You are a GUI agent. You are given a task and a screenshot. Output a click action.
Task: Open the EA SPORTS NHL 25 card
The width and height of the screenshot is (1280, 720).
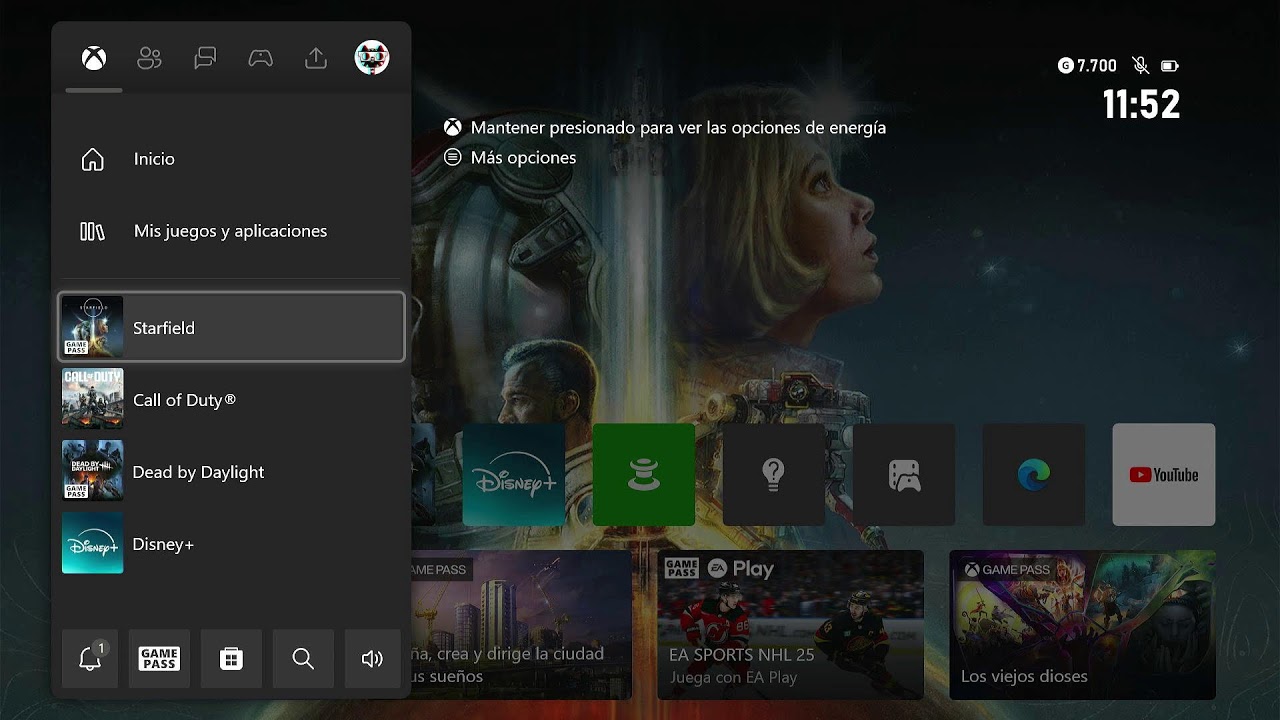tap(790, 625)
